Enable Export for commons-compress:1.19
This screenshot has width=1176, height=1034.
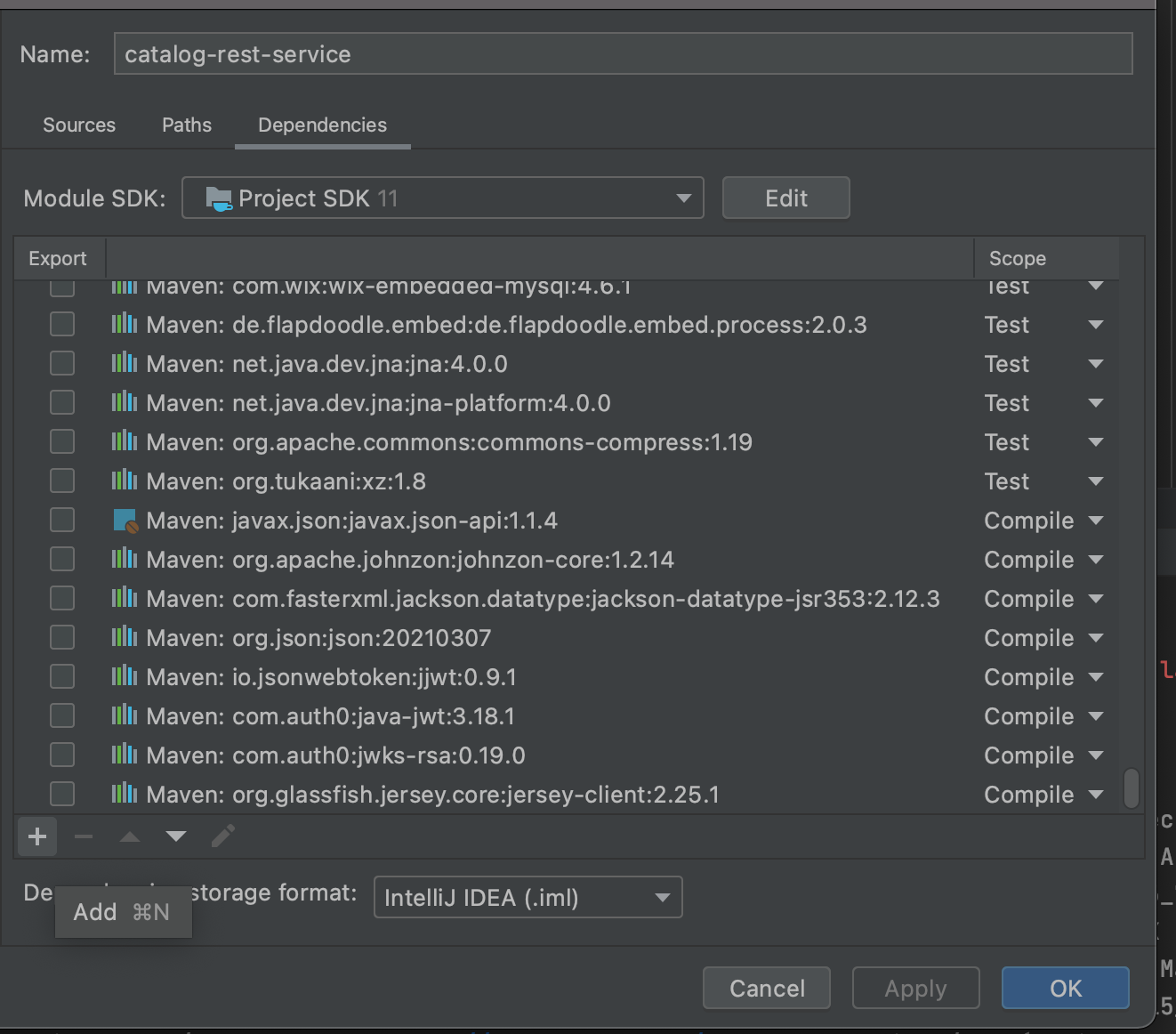click(x=62, y=442)
